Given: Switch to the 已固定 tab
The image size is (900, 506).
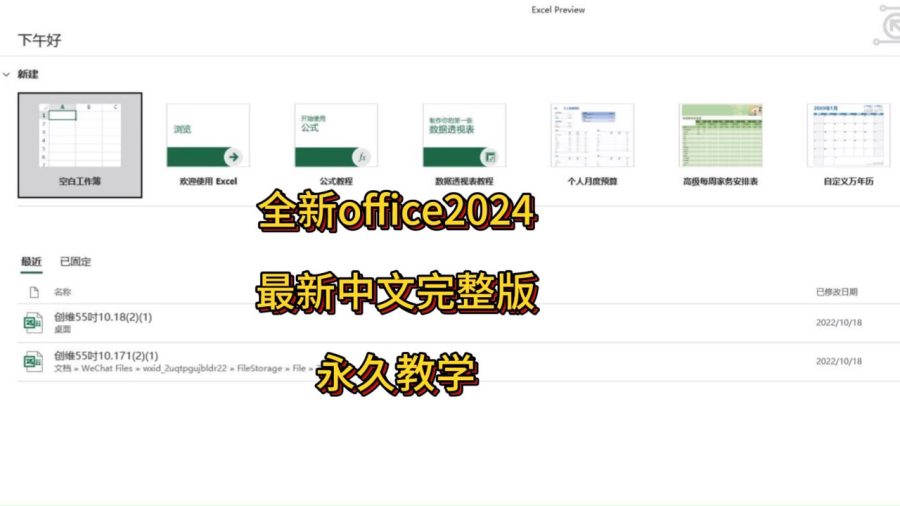Looking at the screenshot, I should pos(75,262).
